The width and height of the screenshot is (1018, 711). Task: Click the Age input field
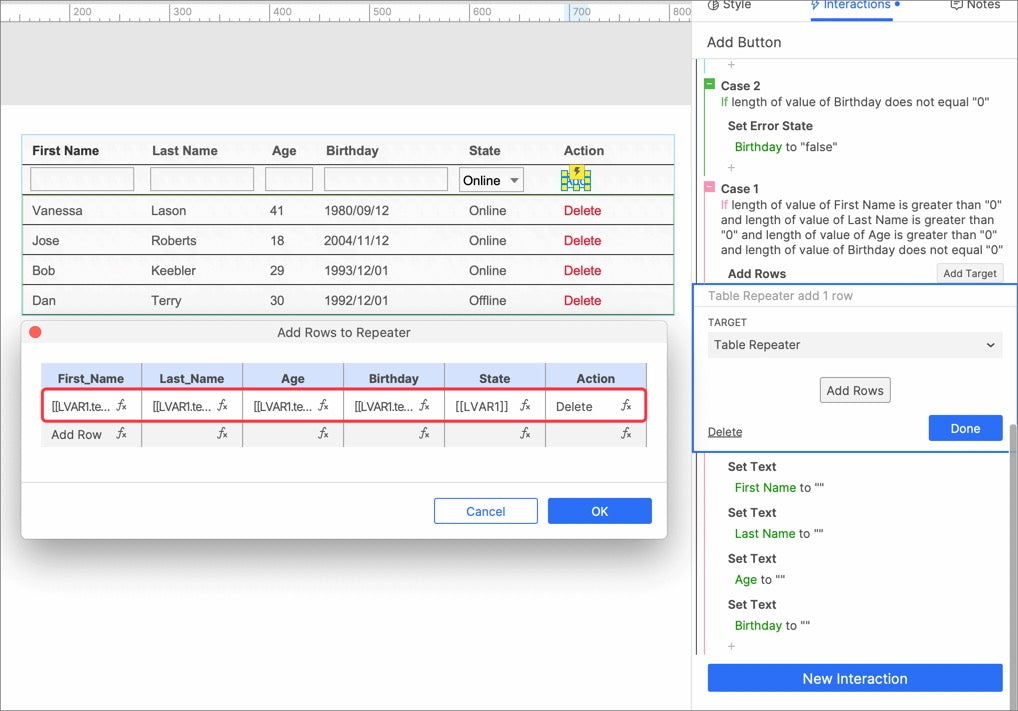pos(289,179)
